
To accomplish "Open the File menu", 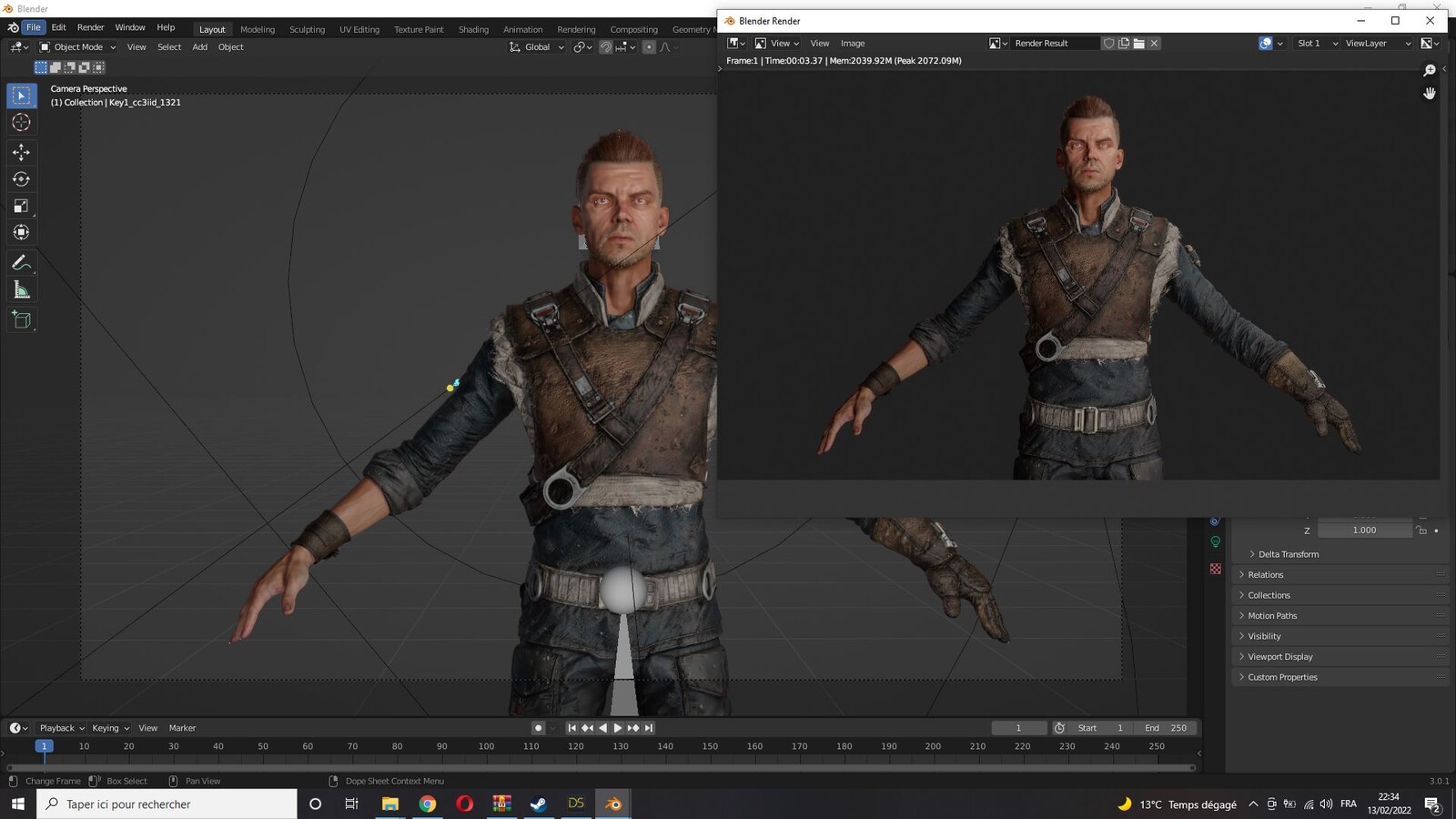I will pos(34,27).
